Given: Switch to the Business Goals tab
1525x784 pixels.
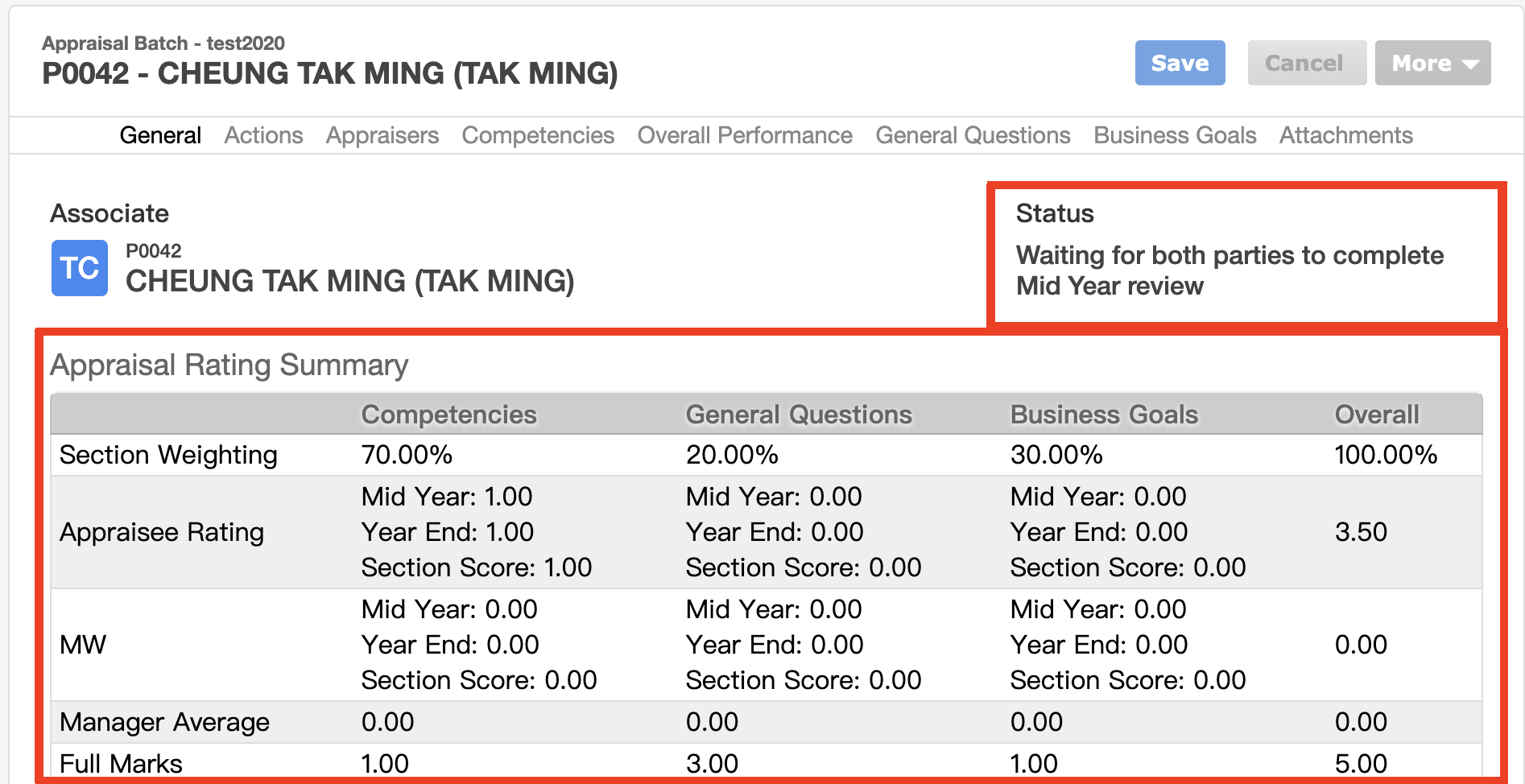Looking at the screenshot, I should point(1175,135).
